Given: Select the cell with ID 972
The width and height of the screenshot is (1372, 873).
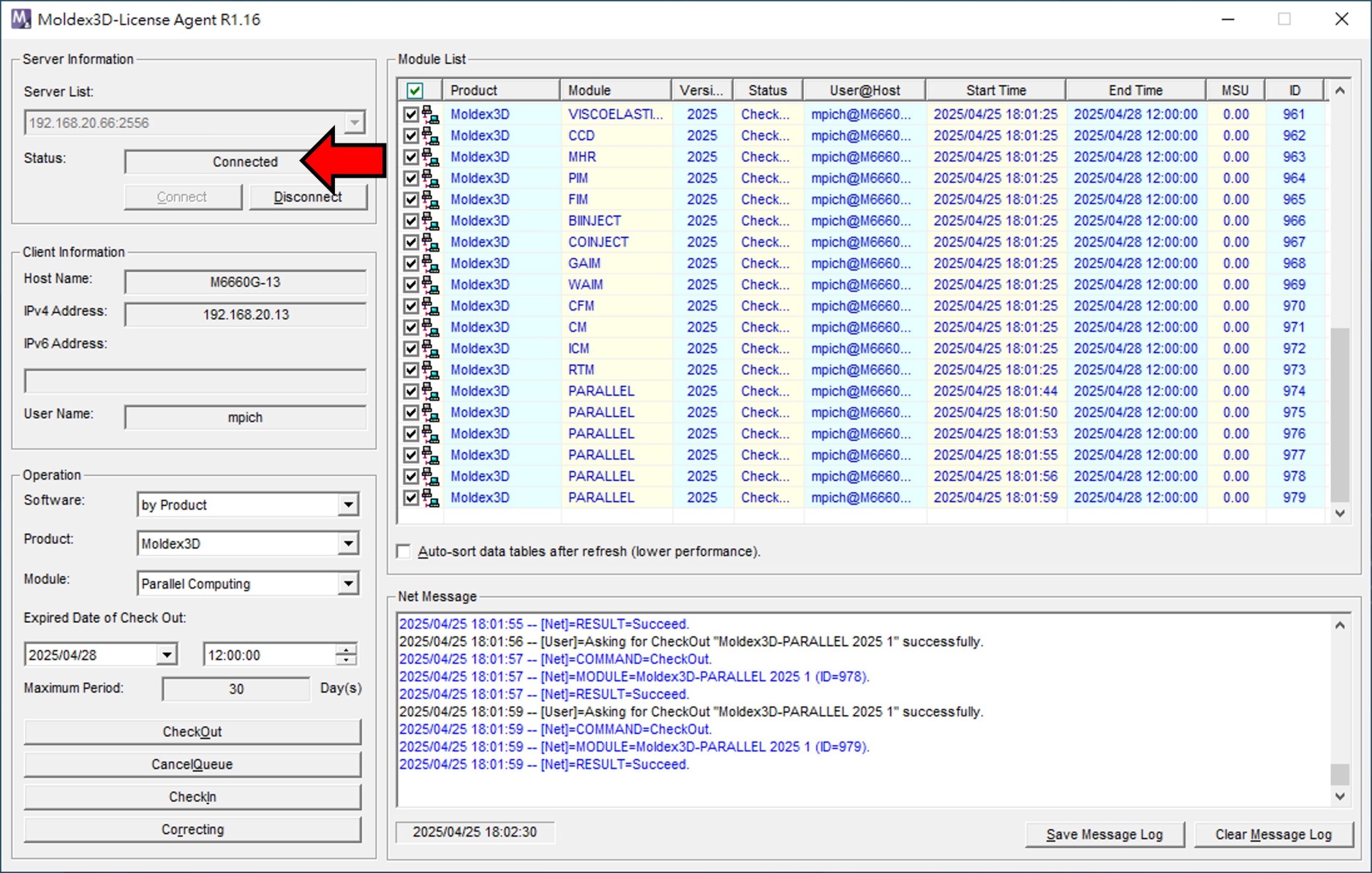Looking at the screenshot, I should pos(1294,349).
